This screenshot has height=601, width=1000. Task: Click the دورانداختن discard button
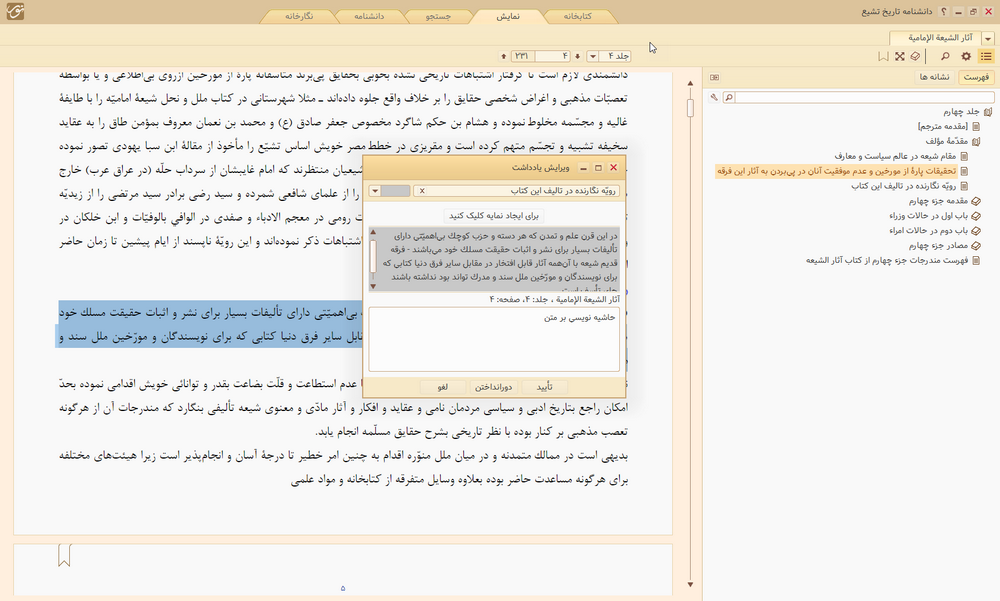[x=494, y=387]
